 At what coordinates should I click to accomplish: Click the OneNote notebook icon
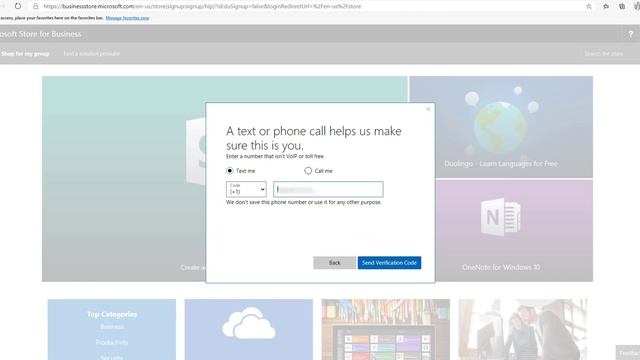(x=500, y=217)
